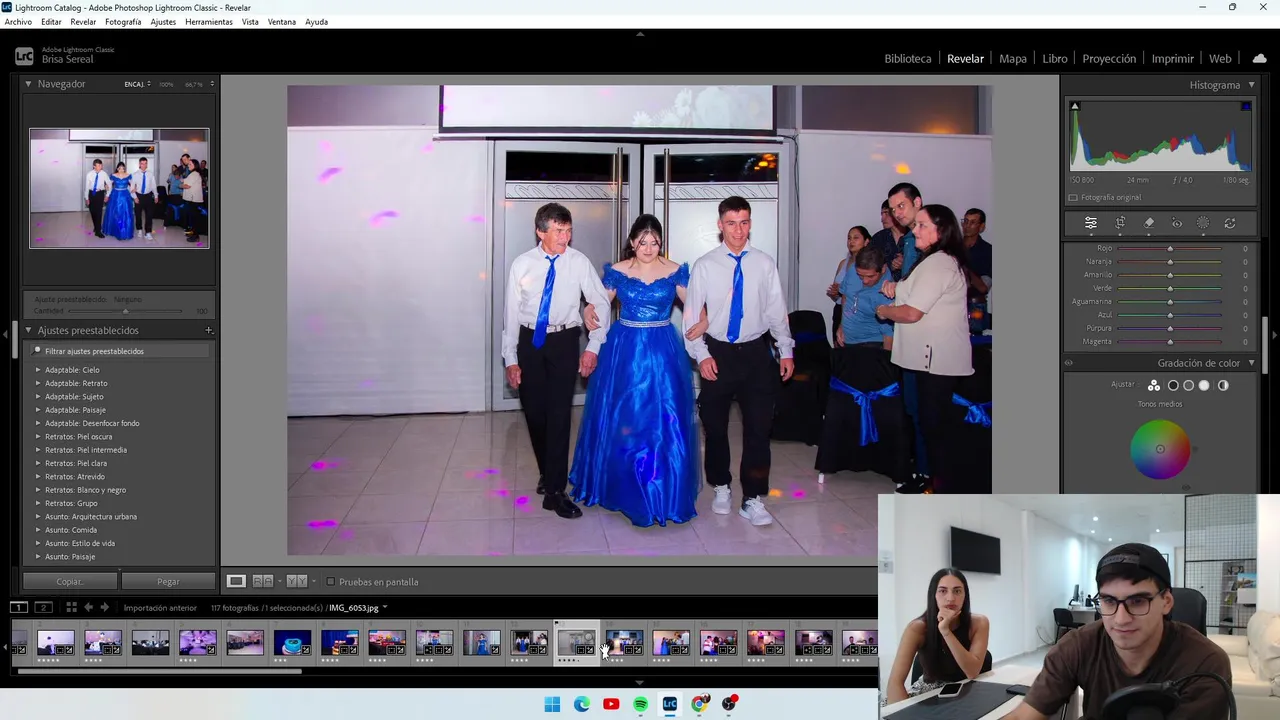This screenshot has height=720, width=1280.
Task: Collapse the Navegador panel
Action: click(x=28, y=84)
